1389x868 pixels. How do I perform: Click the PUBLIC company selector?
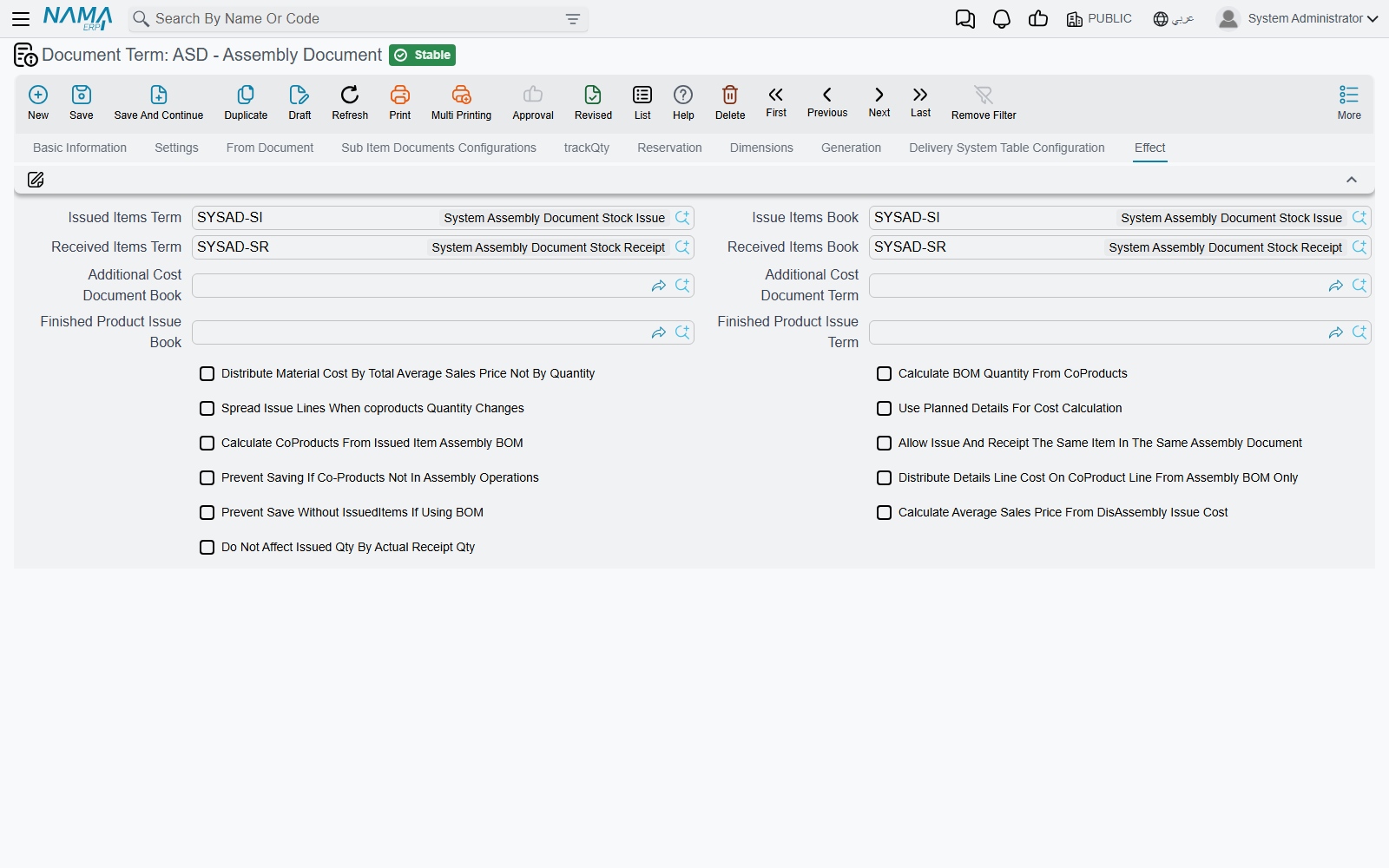pos(1099,19)
